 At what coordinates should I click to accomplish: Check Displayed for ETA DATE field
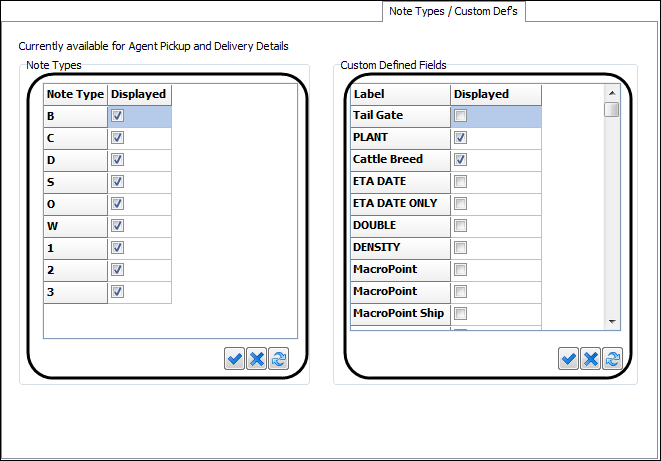point(460,181)
